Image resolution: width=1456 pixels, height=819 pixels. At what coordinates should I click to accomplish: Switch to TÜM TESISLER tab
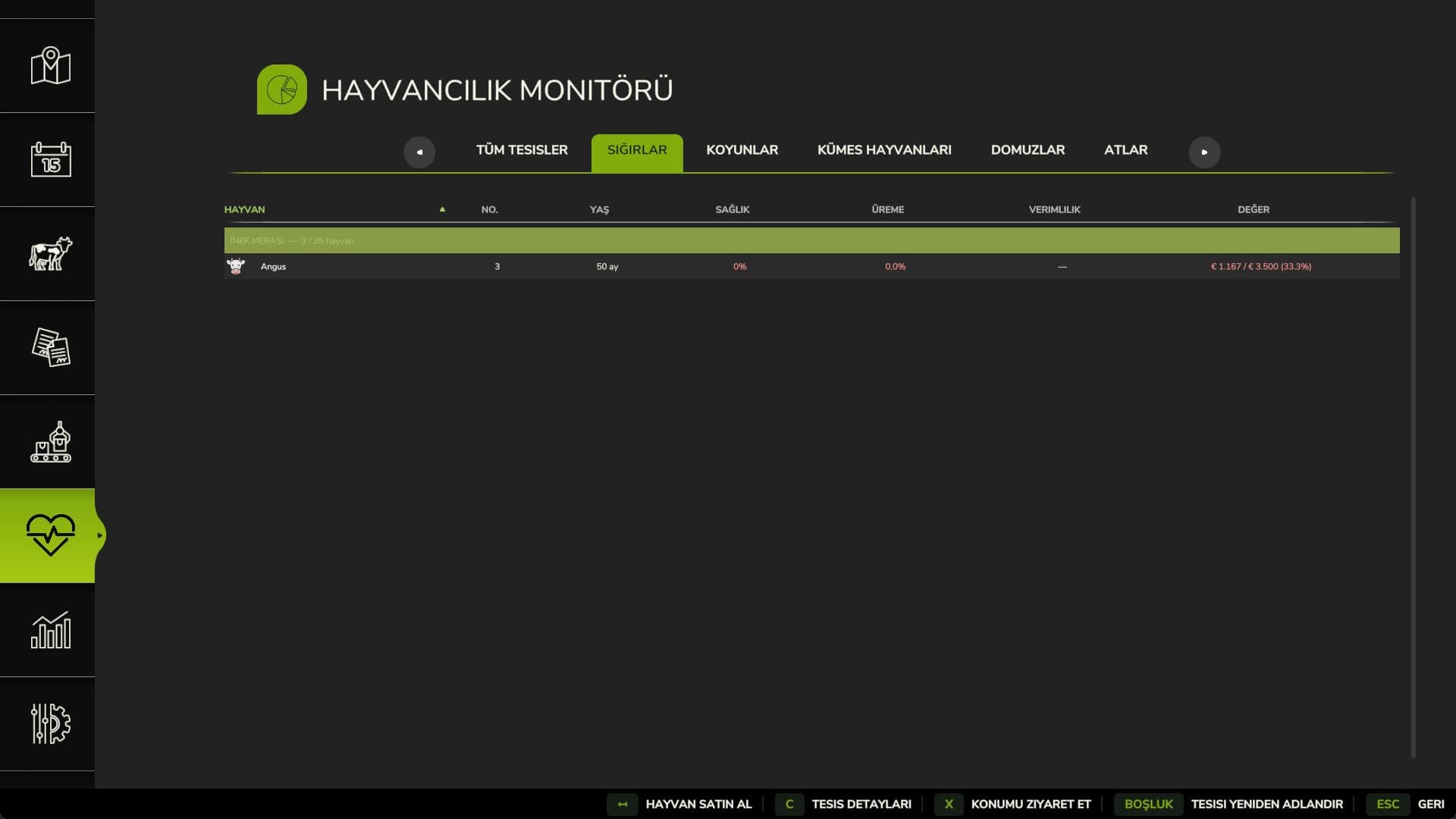point(522,150)
